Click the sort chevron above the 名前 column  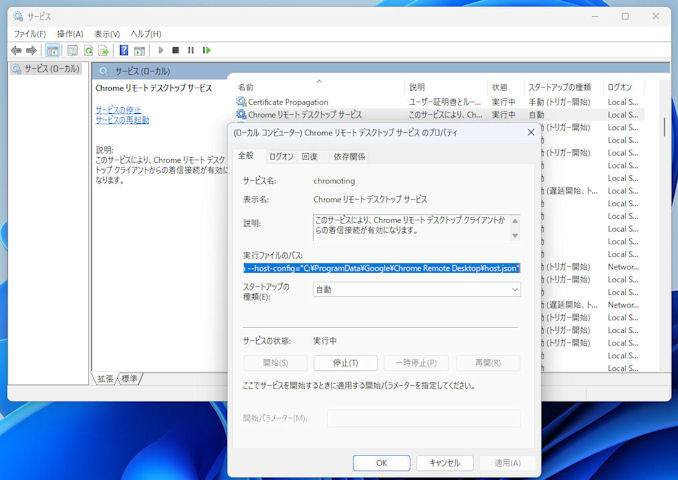319,81
